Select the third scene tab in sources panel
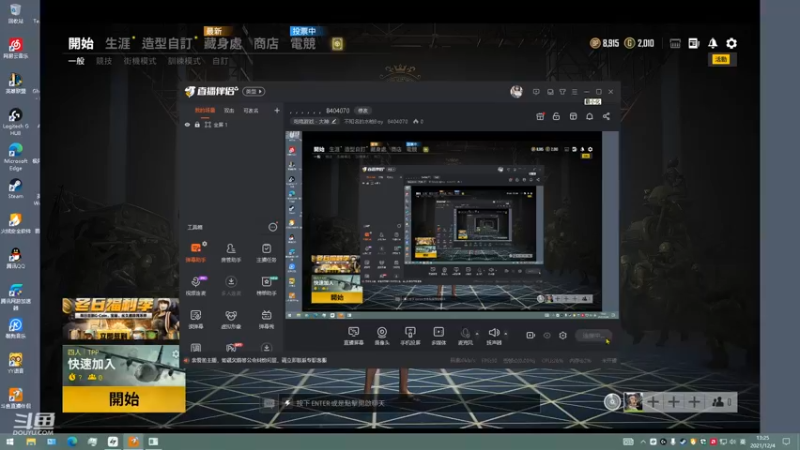Viewport: 800px width, 450px height. pyautogui.click(x=251, y=110)
